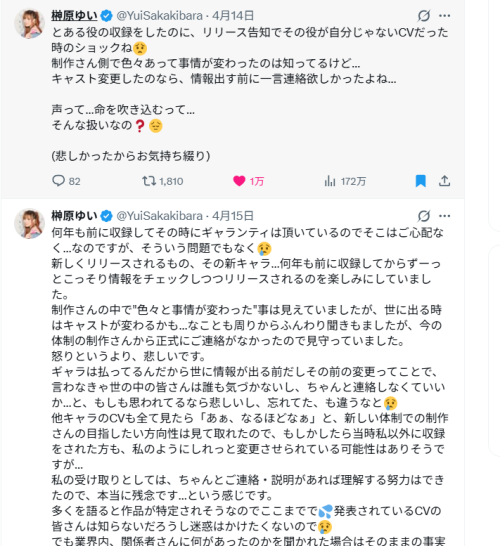Click verified badge on the first post
This screenshot has height=546, width=500.
point(107,16)
